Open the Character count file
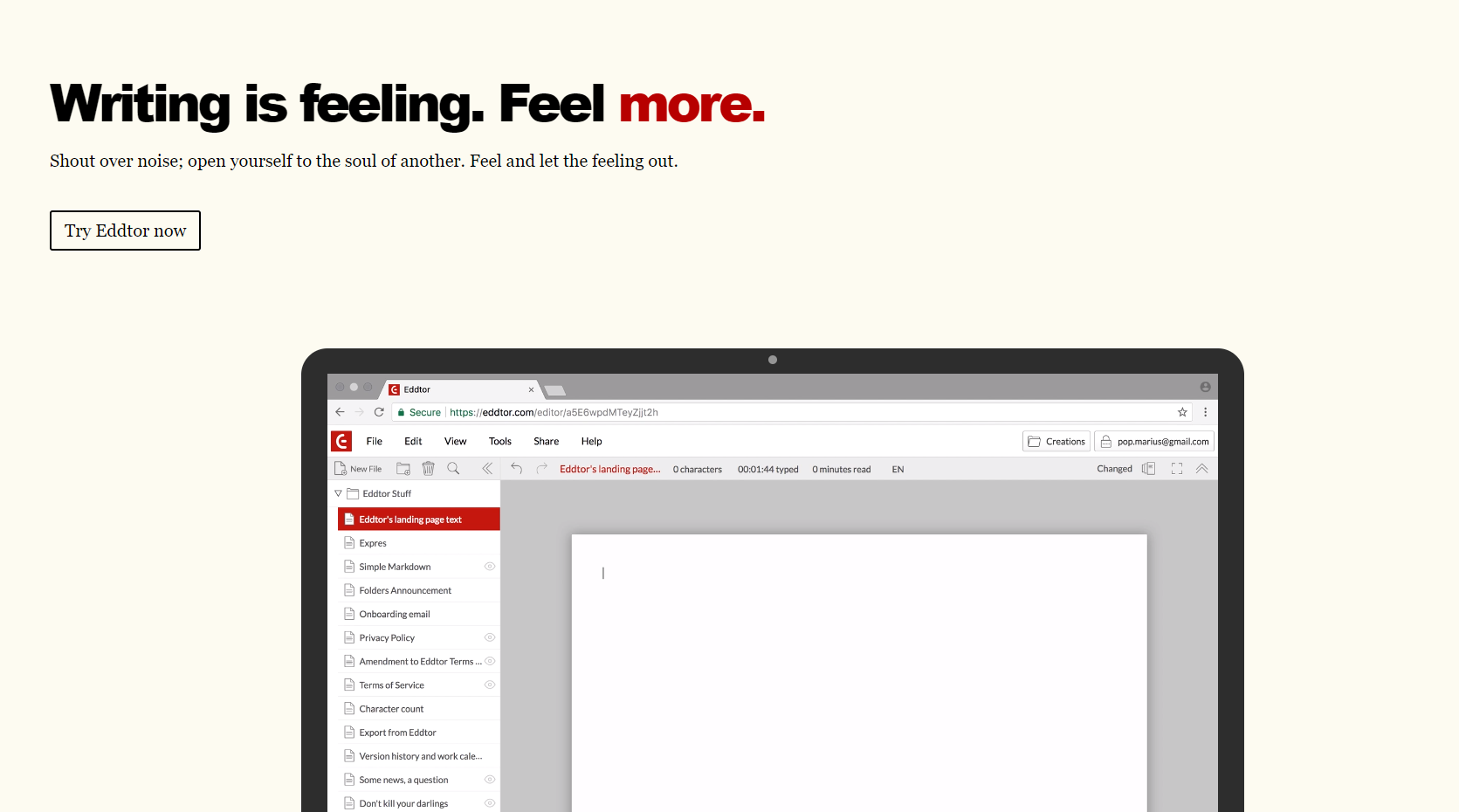The image size is (1459, 812). (x=419, y=708)
